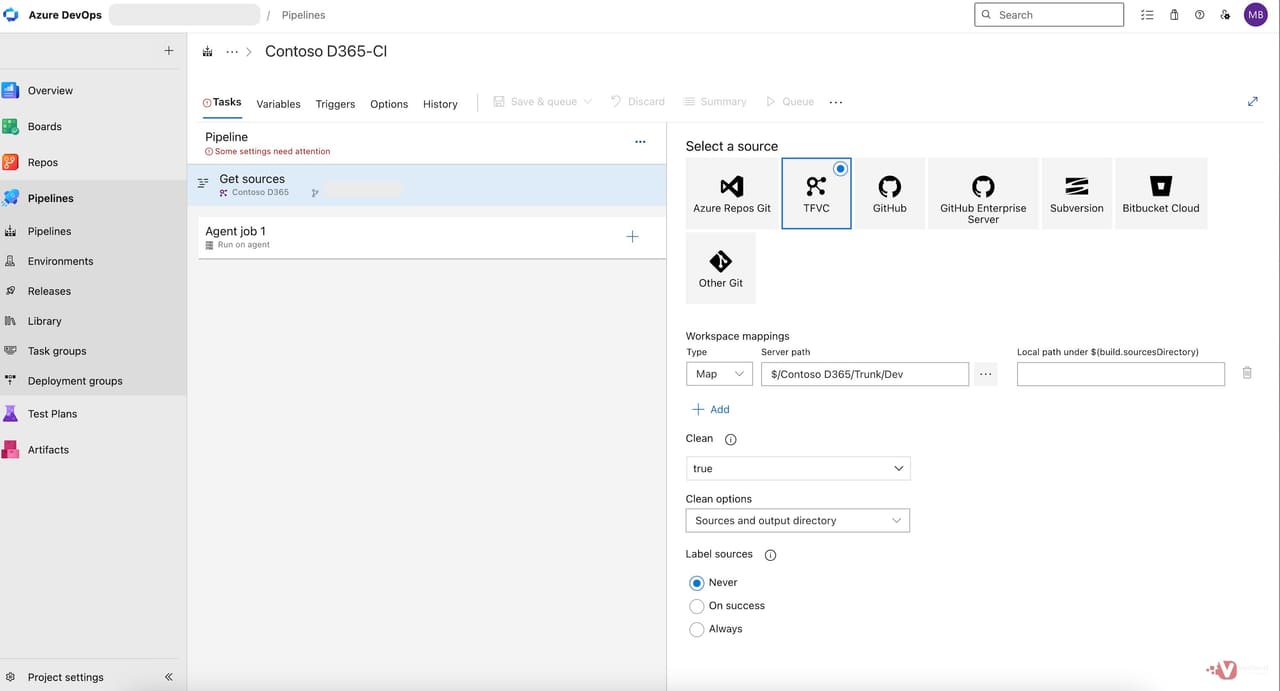Click the Discard button
The height and width of the screenshot is (691, 1280).
point(637,102)
